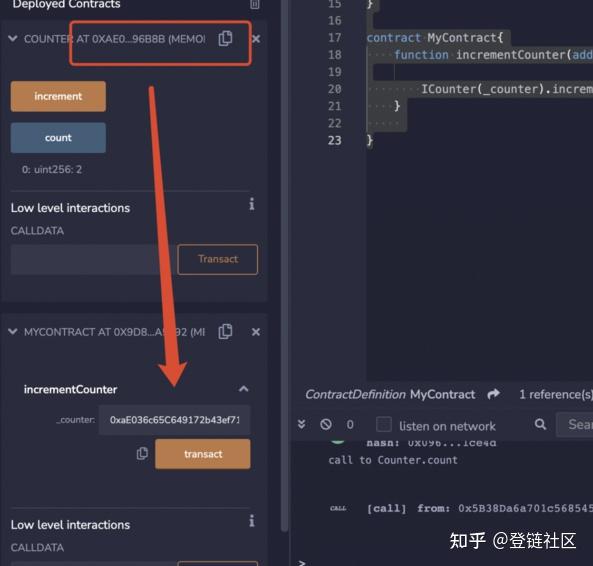
Task: Jump to MyContract references arrow icon
Action: (x=494, y=394)
